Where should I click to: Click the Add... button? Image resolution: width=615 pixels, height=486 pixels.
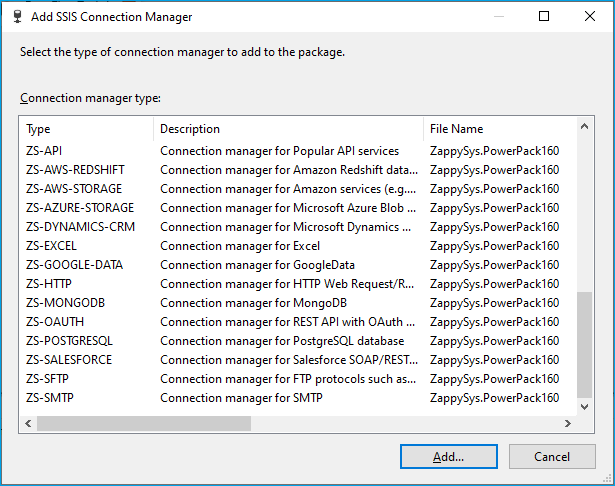point(449,457)
